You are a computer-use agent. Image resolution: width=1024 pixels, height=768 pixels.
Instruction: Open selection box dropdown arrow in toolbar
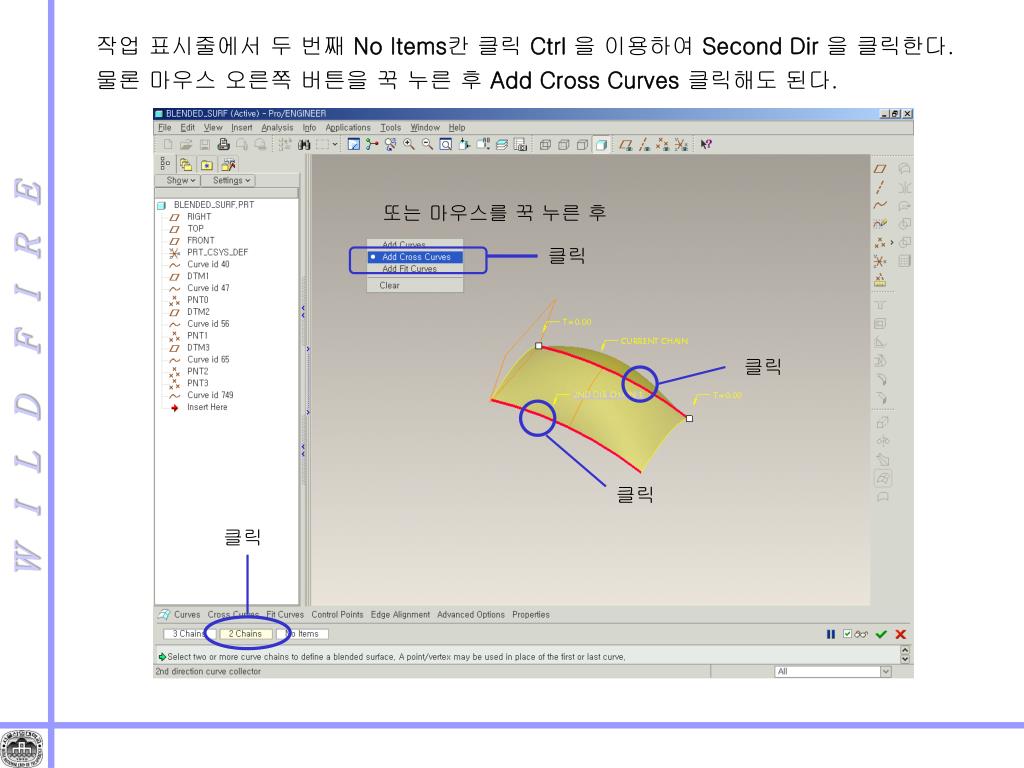[335, 144]
